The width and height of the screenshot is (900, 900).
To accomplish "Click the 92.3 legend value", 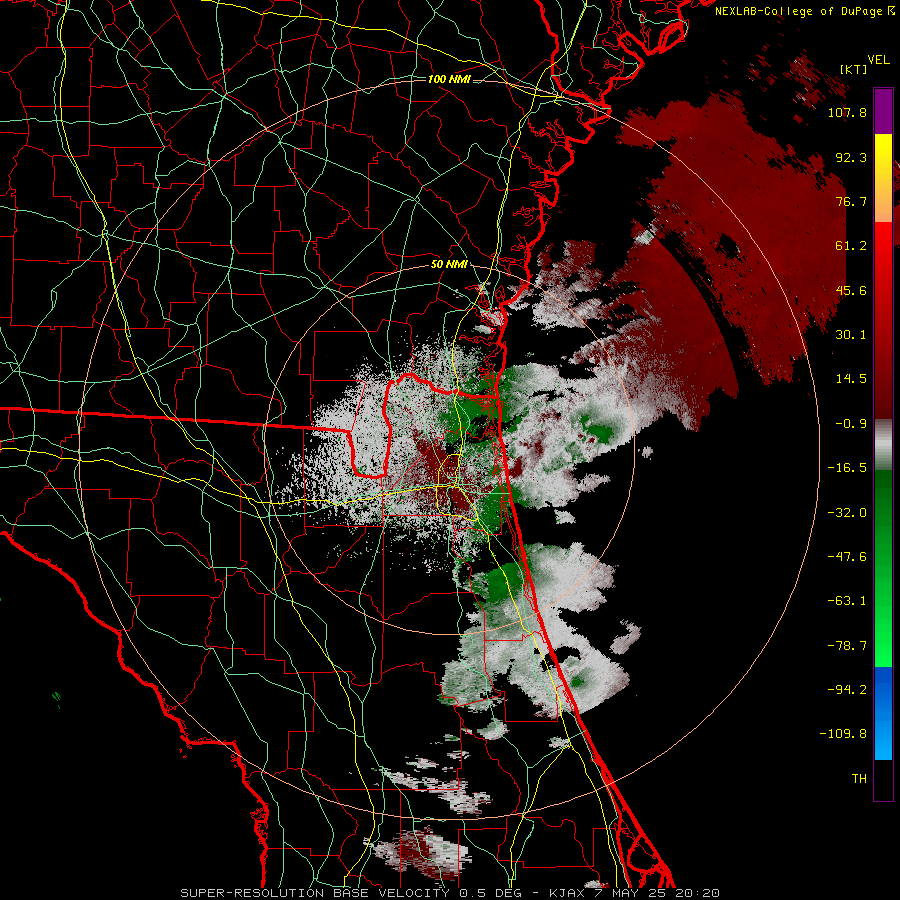I will [x=851, y=157].
